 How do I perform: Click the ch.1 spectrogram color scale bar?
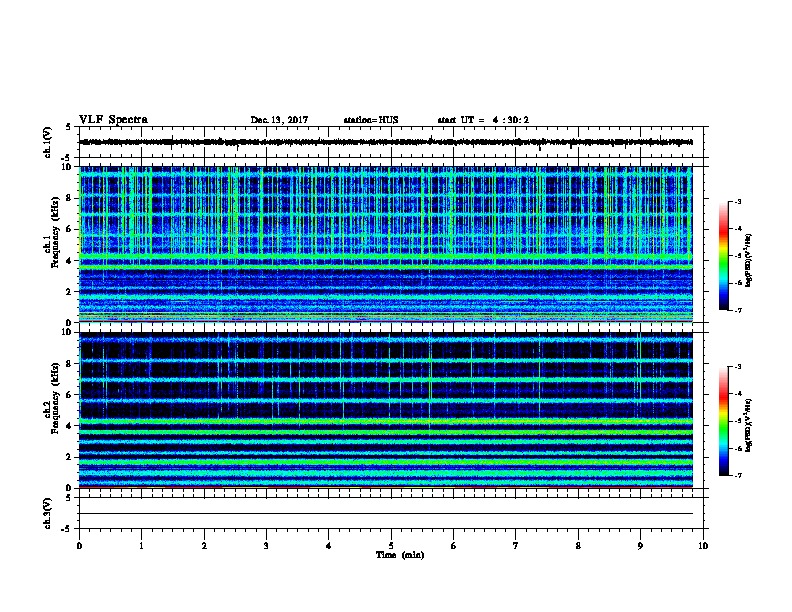point(723,256)
